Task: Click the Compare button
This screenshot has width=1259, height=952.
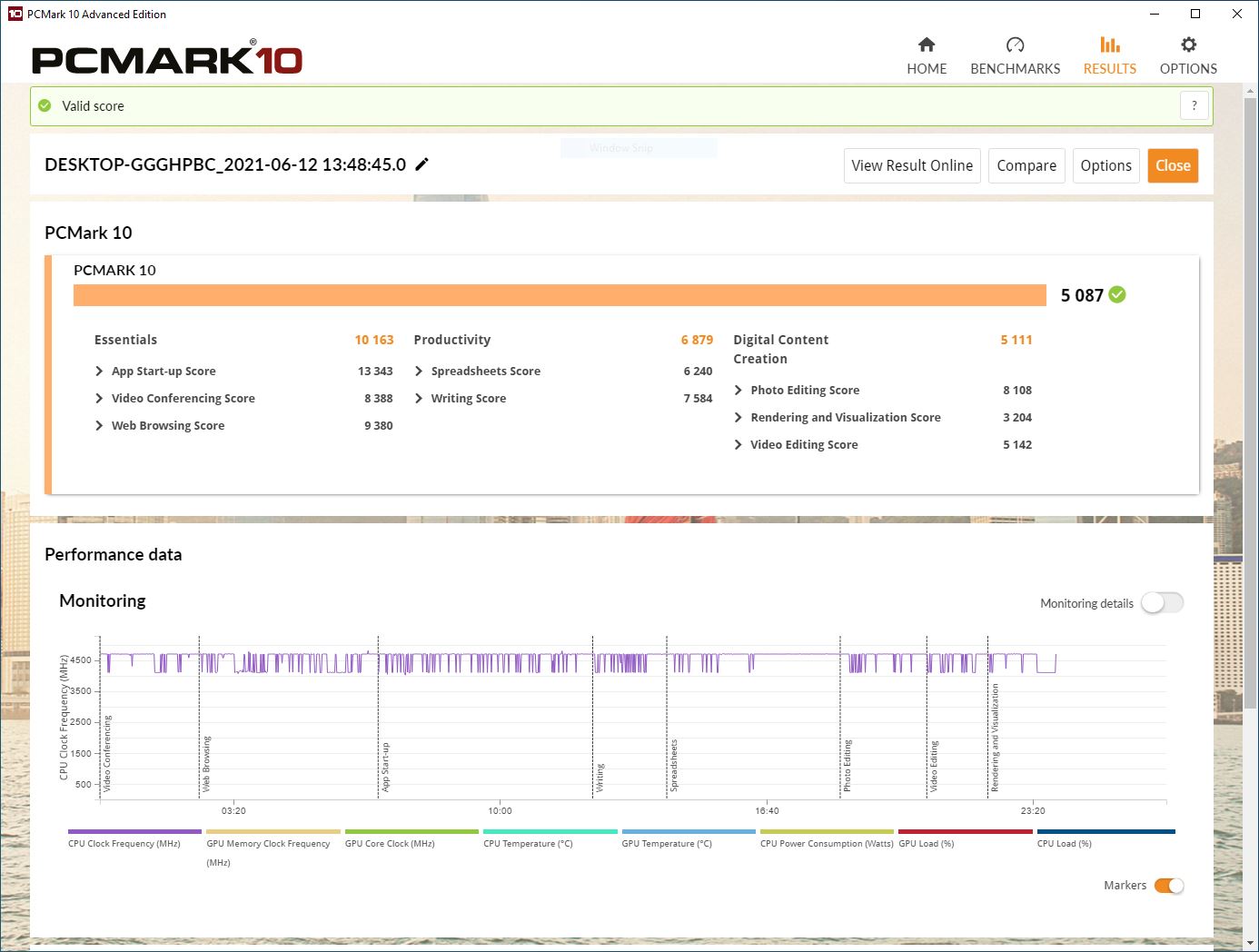Action: [1026, 165]
